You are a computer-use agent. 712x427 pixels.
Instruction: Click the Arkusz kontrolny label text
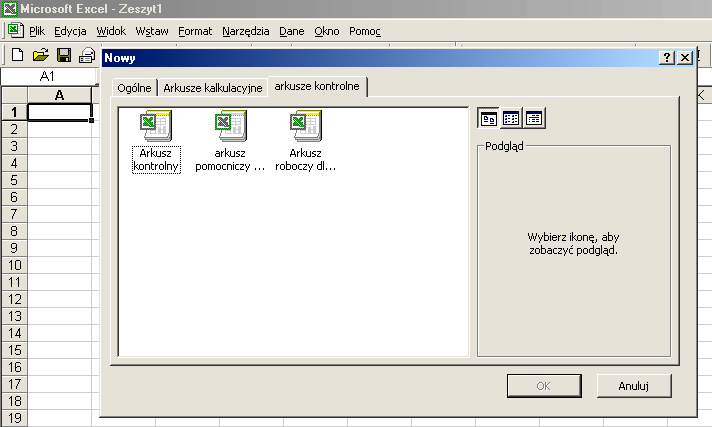pyautogui.click(x=156, y=159)
